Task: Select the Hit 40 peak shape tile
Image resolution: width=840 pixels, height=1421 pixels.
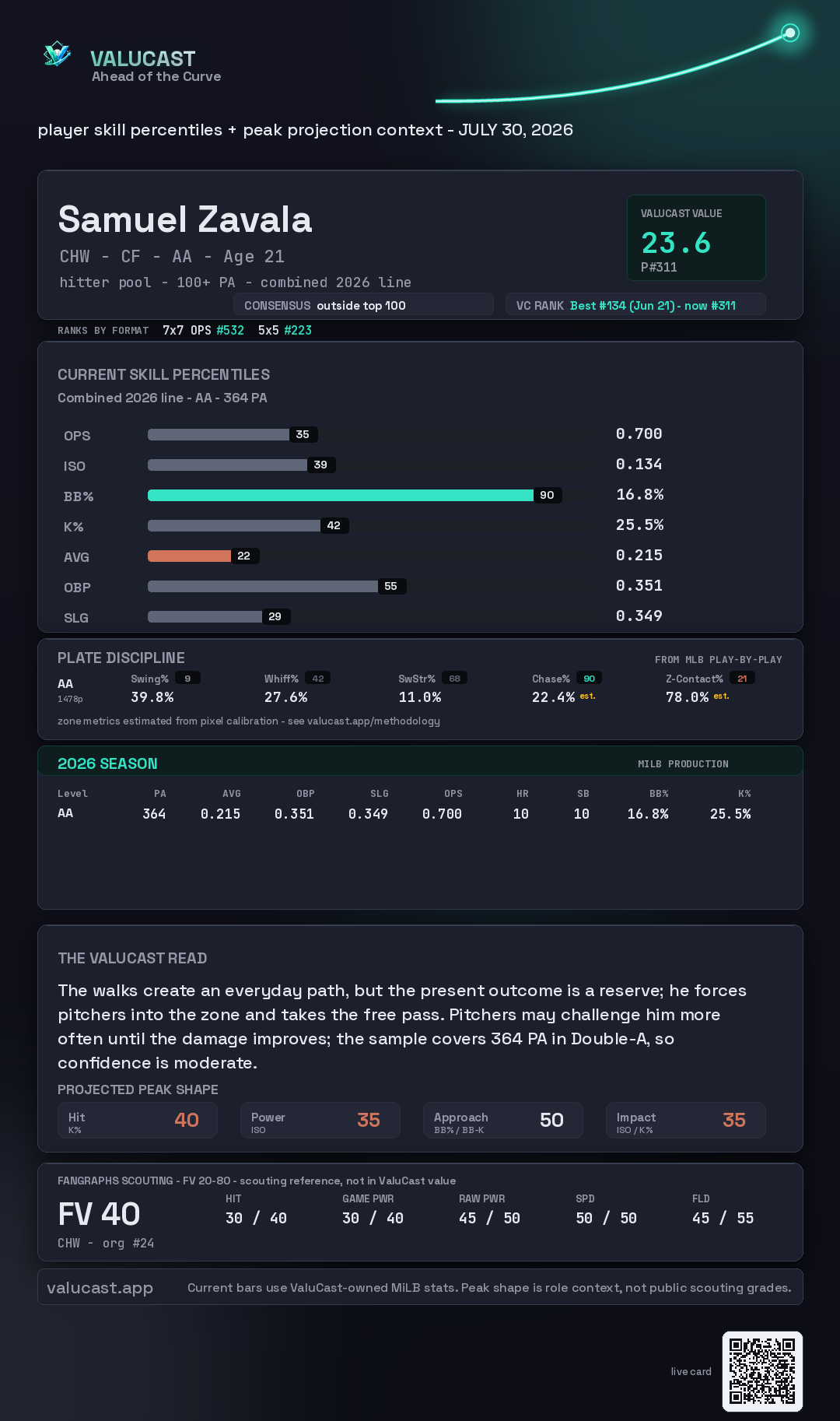Action: tap(138, 1120)
